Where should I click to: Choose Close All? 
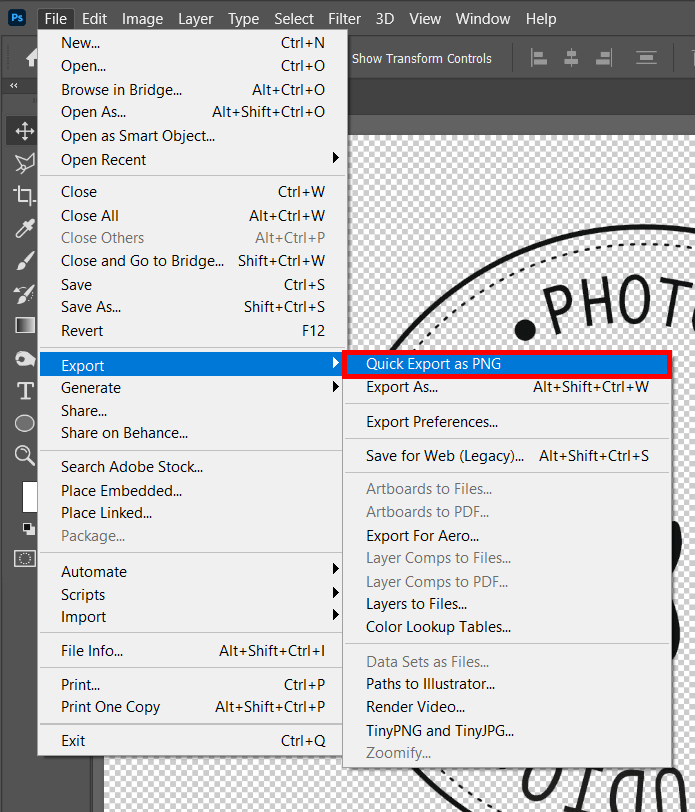click(x=193, y=215)
